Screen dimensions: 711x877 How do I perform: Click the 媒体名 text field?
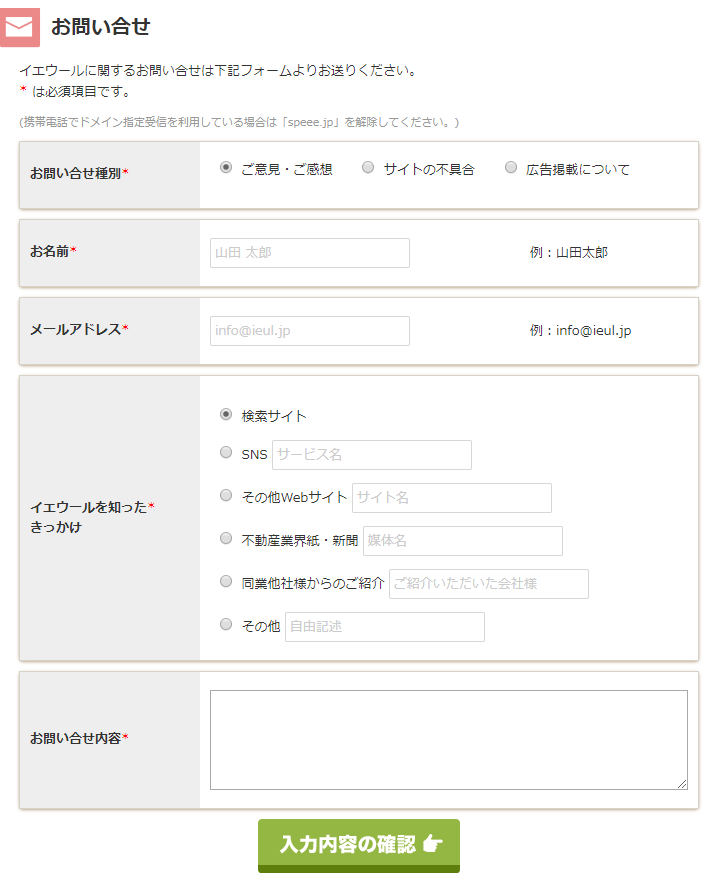pyautogui.click(x=463, y=541)
